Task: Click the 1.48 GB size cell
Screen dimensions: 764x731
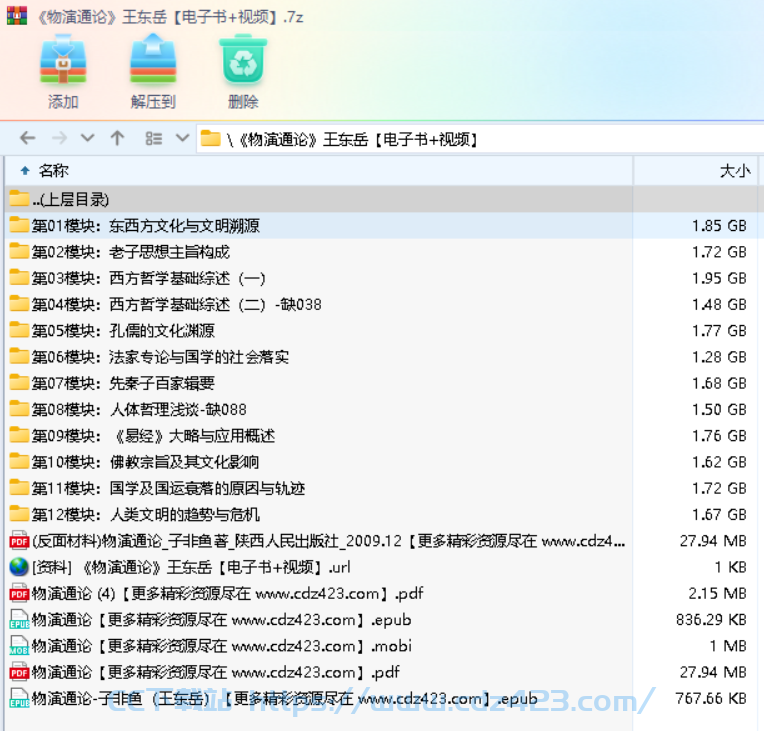Action: pos(719,305)
